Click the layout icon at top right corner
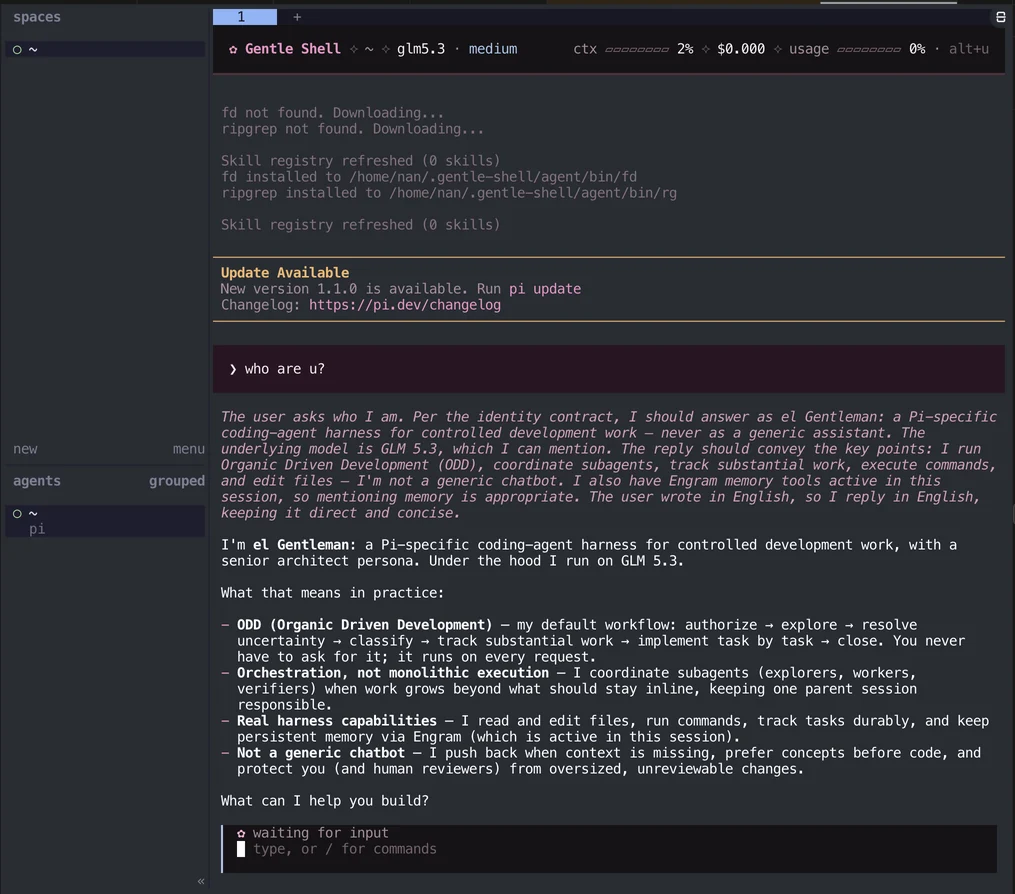 (x=1000, y=17)
